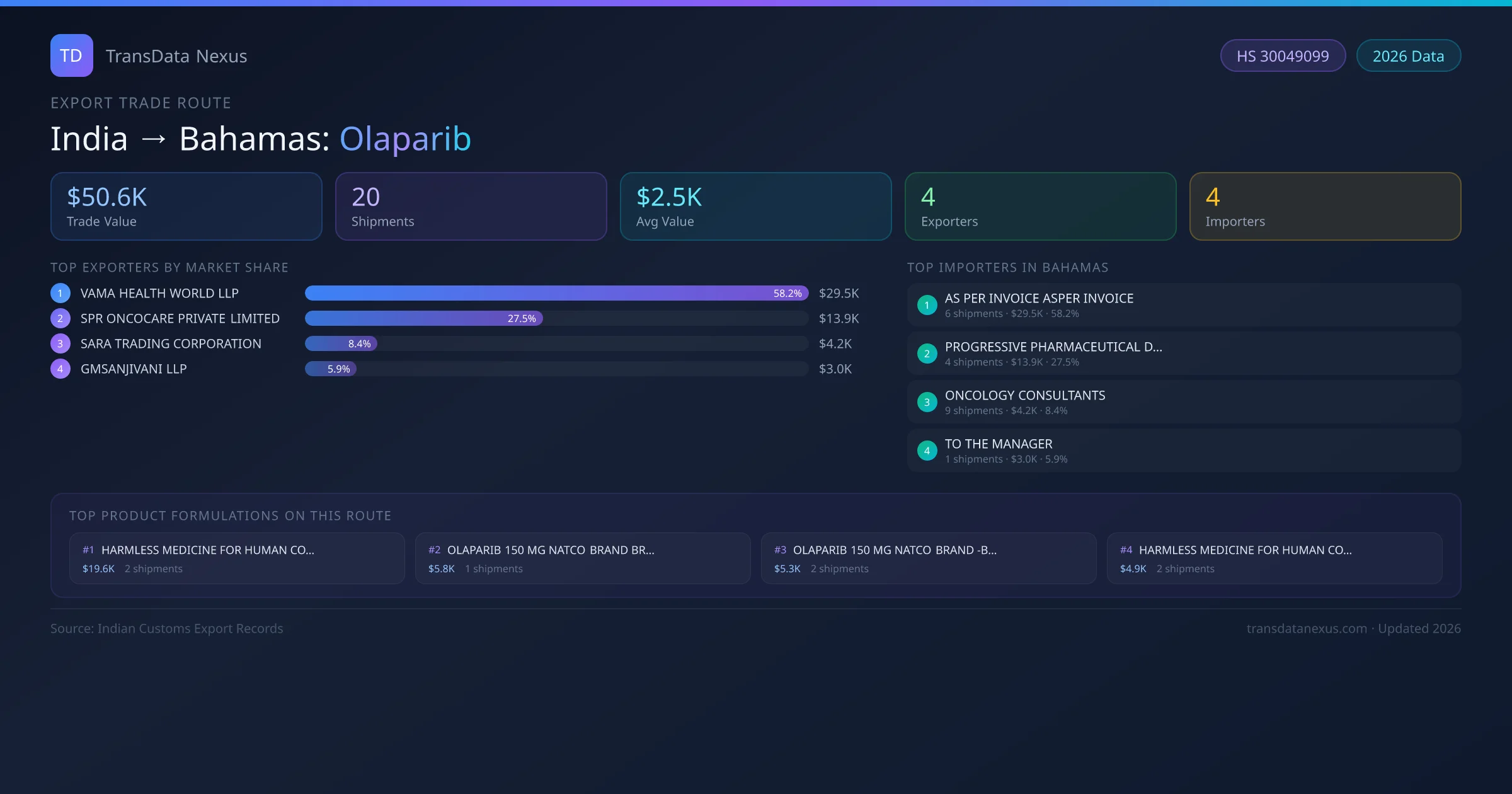The image size is (1512, 794).
Task: Click rank 3 badge for Sara Trading Corporation
Action: point(60,343)
